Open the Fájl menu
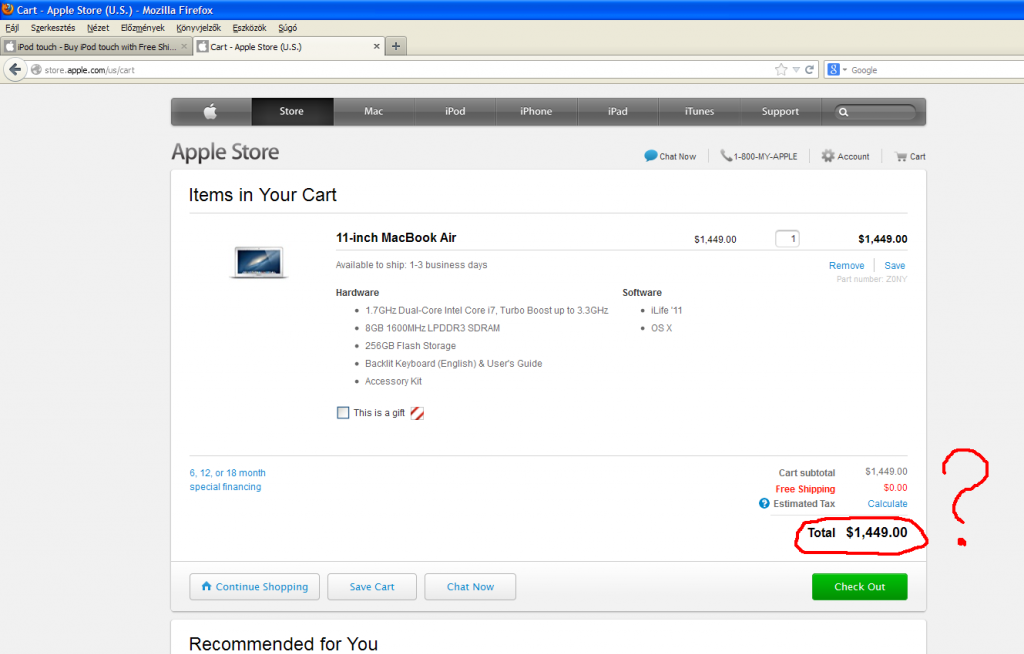 pyautogui.click(x=12, y=28)
